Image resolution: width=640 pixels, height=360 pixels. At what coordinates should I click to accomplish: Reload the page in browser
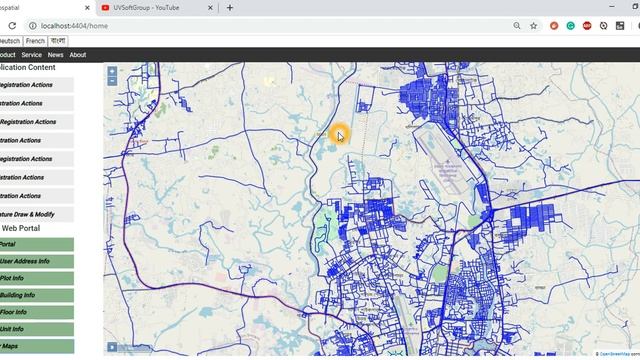[x=12, y=26]
